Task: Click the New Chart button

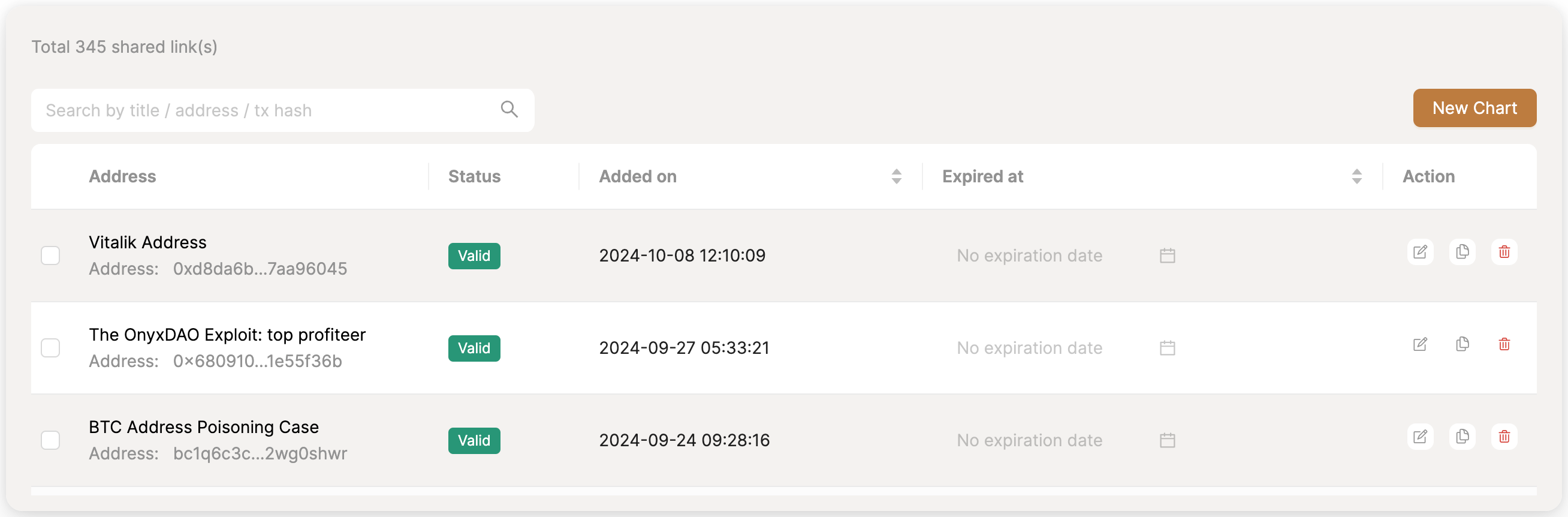Action: coord(1474,109)
